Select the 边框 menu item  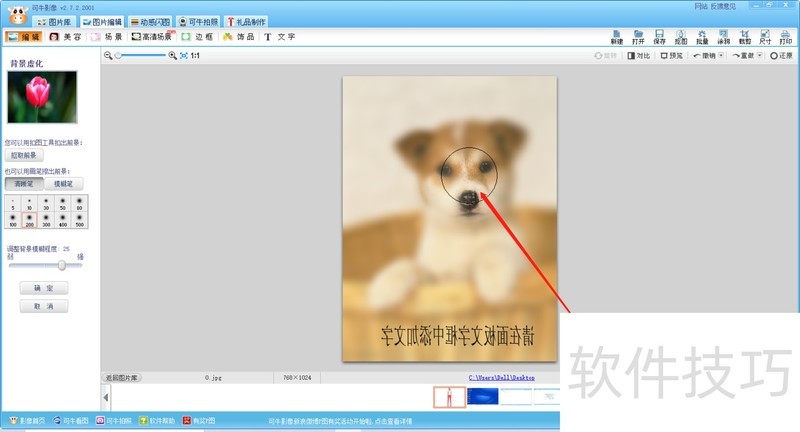(197, 37)
